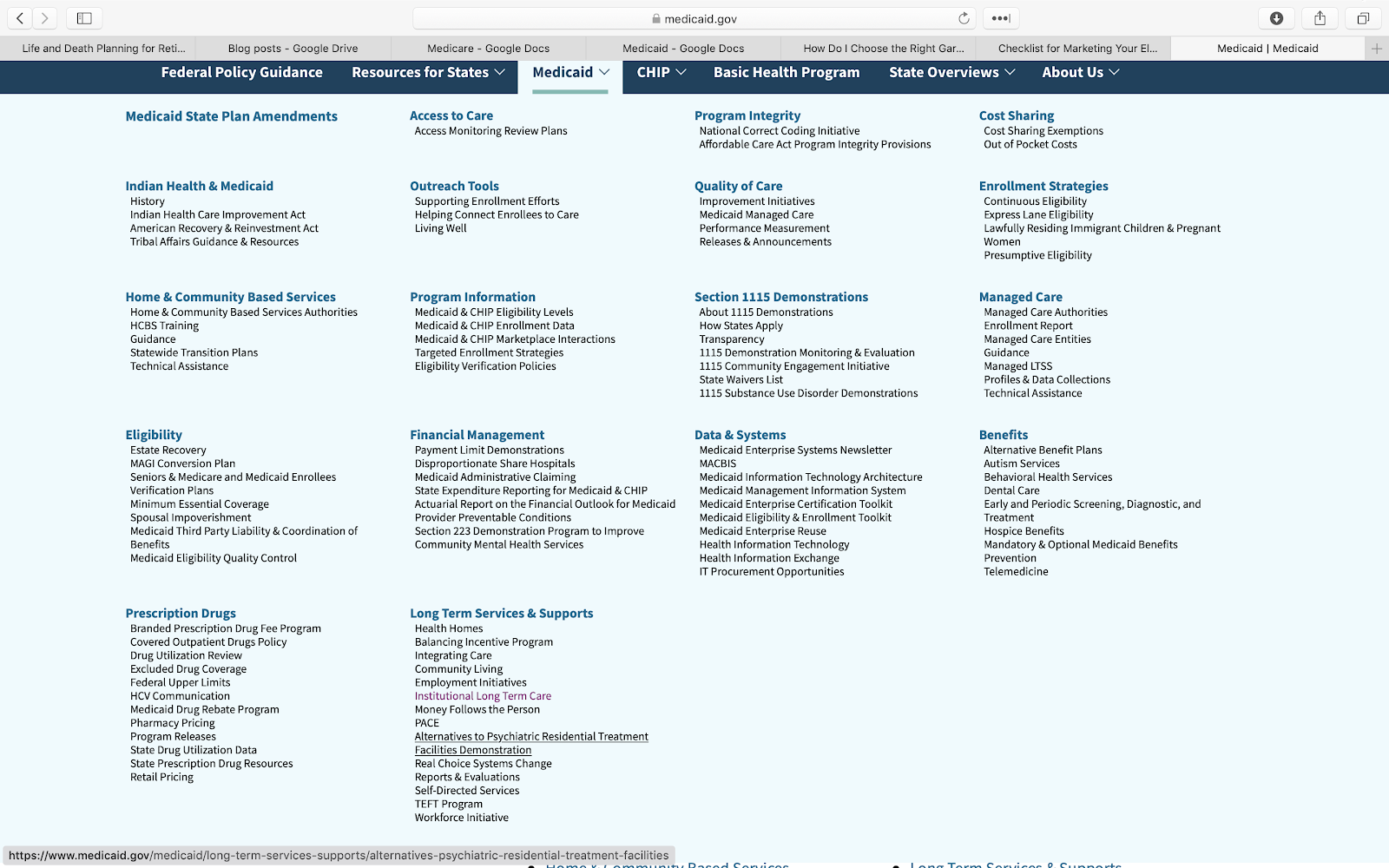Select the Medicaid | Medicaid tab
Image resolution: width=1389 pixels, height=868 pixels.
click(x=1267, y=49)
